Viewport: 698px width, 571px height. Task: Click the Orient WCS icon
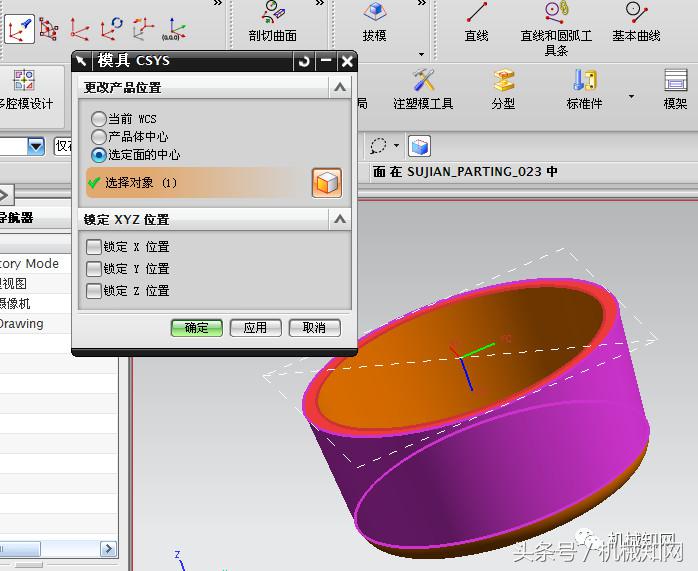[143, 29]
